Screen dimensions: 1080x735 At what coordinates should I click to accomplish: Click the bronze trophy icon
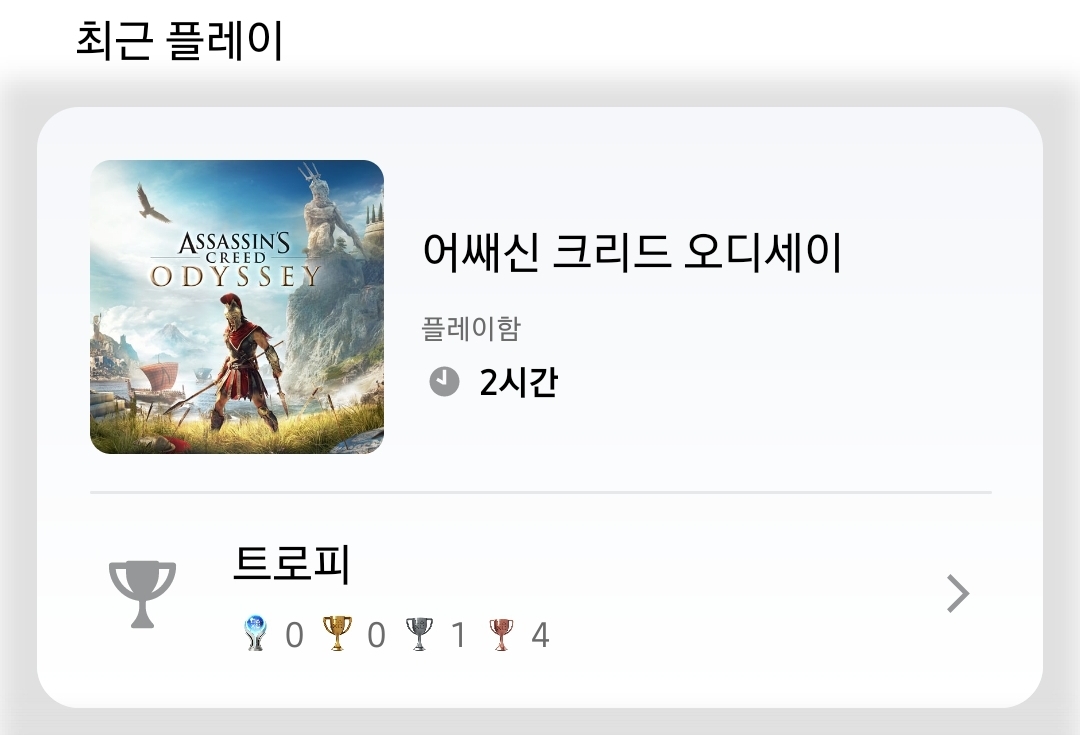click(x=501, y=634)
